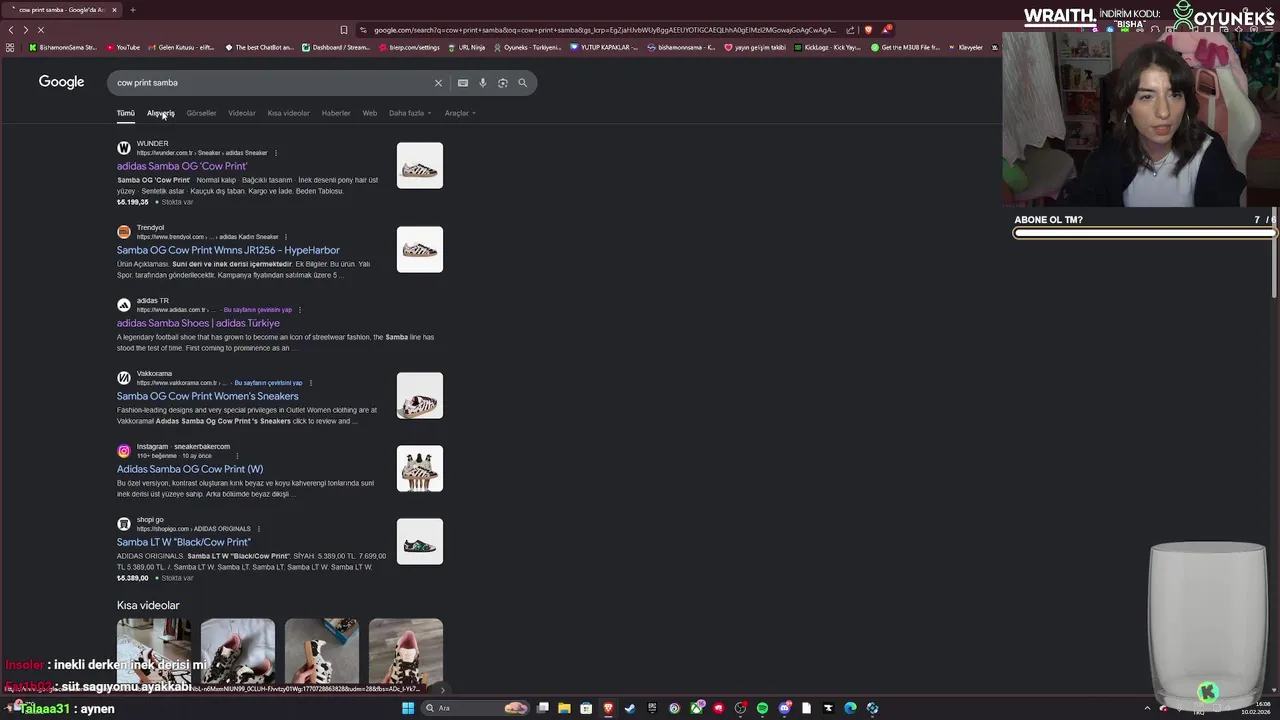Click the Windows taskbar Ara search box

point(475,708)
